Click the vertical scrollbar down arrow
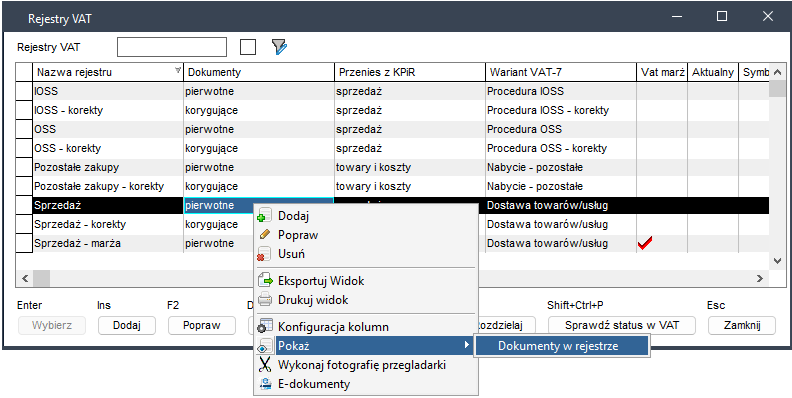 [x=777, y=261]
